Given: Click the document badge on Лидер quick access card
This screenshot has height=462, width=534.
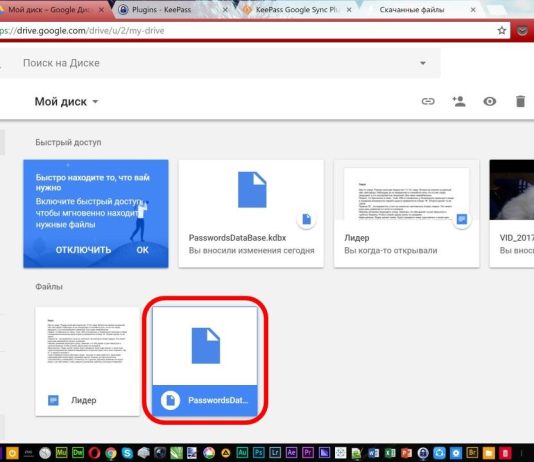Looking at the screenshot, I should click(462, 219).
